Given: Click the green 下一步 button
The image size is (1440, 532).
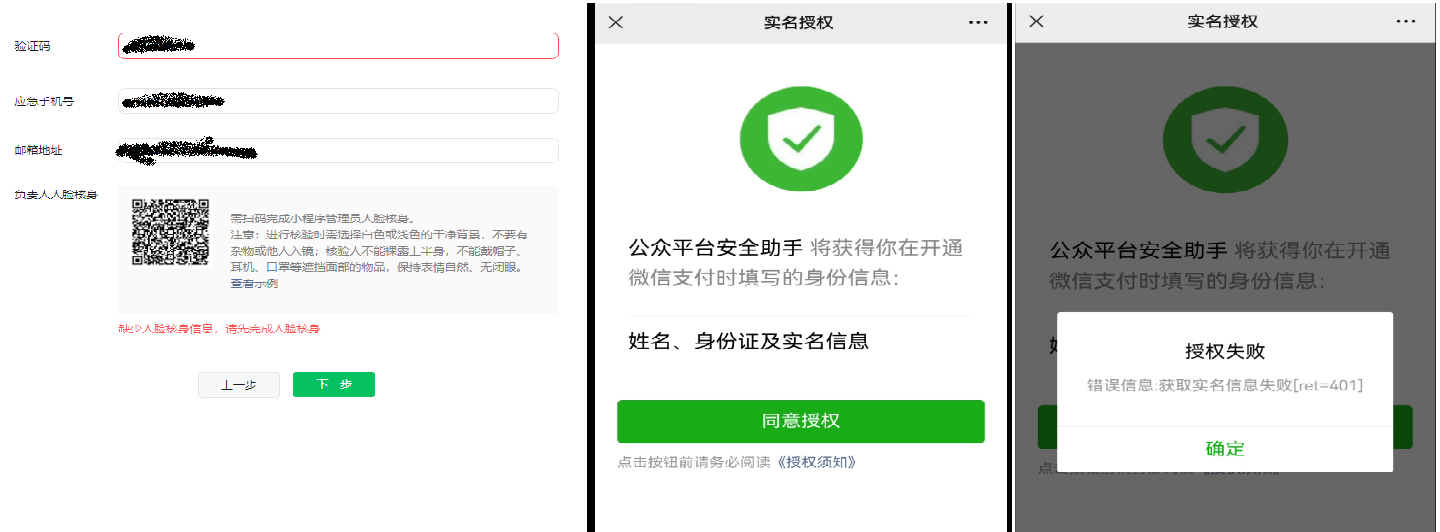Looking at the screenshot, I should [x=334, y=385].
